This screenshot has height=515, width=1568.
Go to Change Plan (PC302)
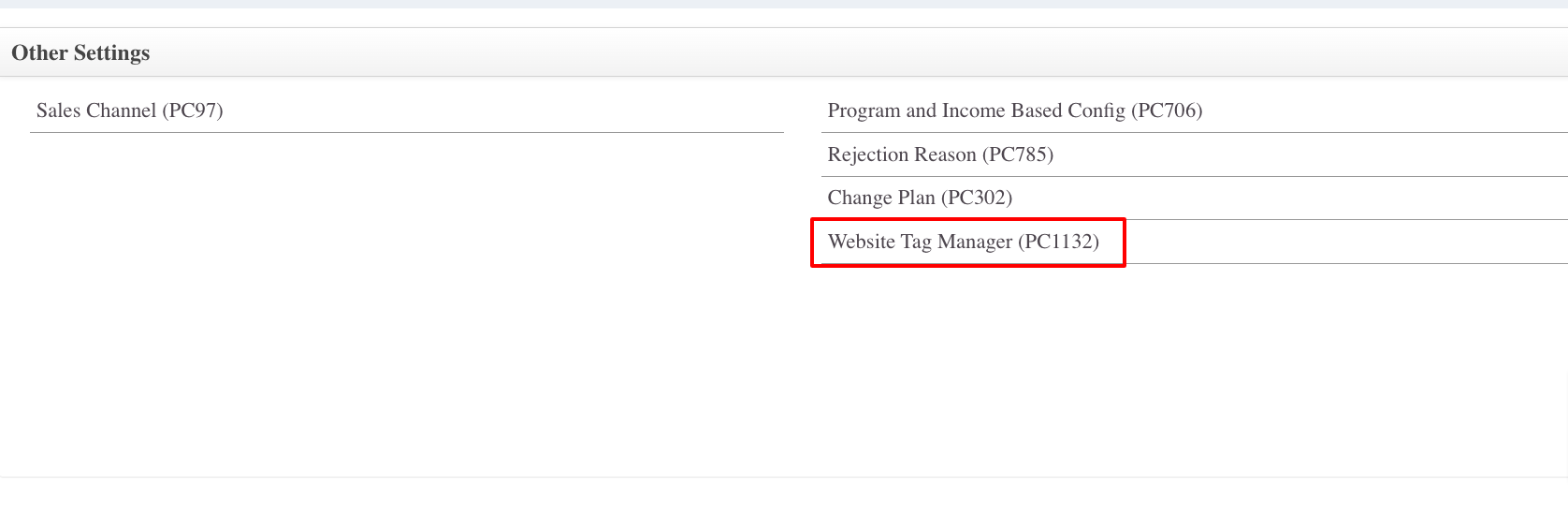coord(920,198)
